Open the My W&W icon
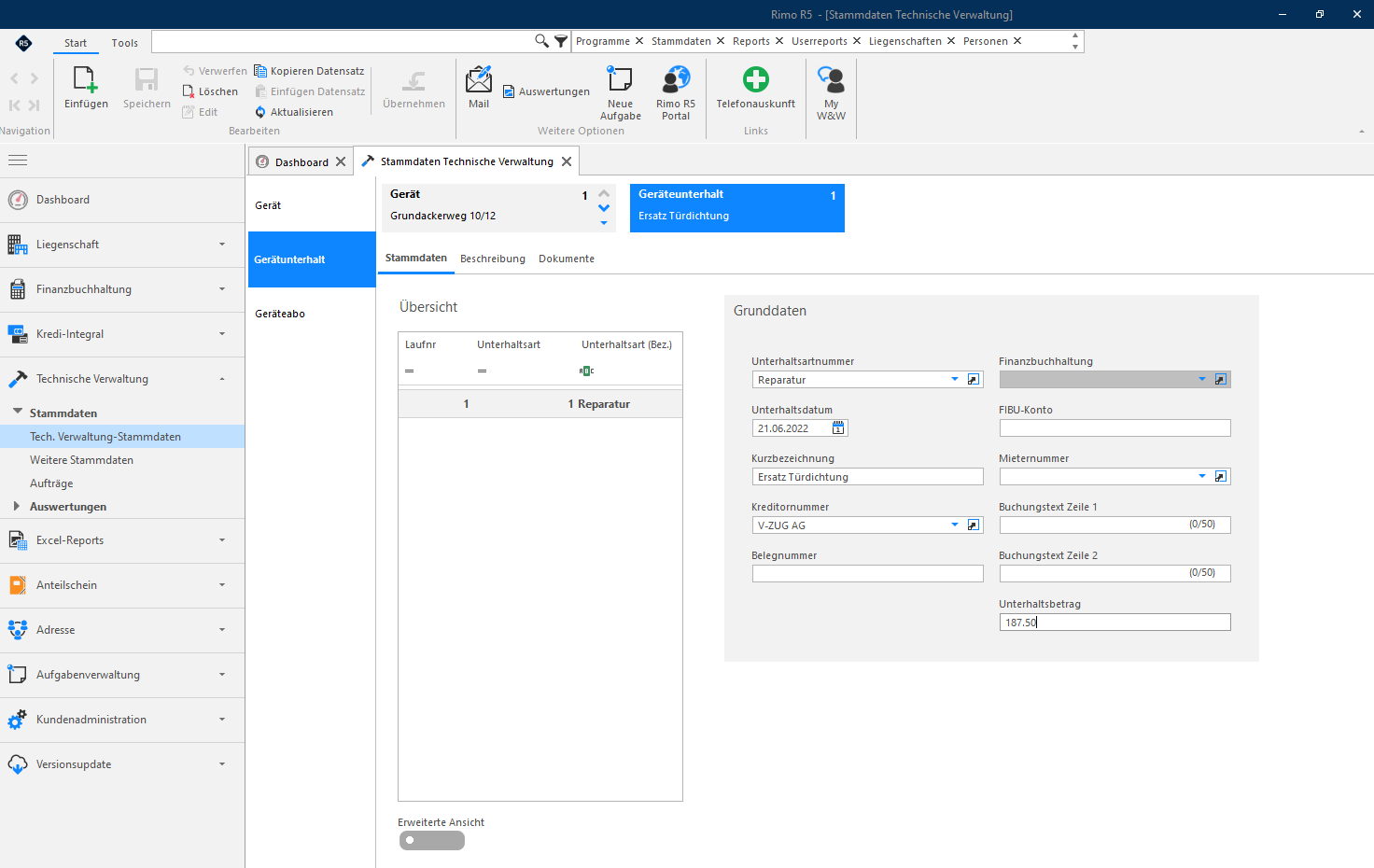 pyautogui.click(x=831, y=80)
